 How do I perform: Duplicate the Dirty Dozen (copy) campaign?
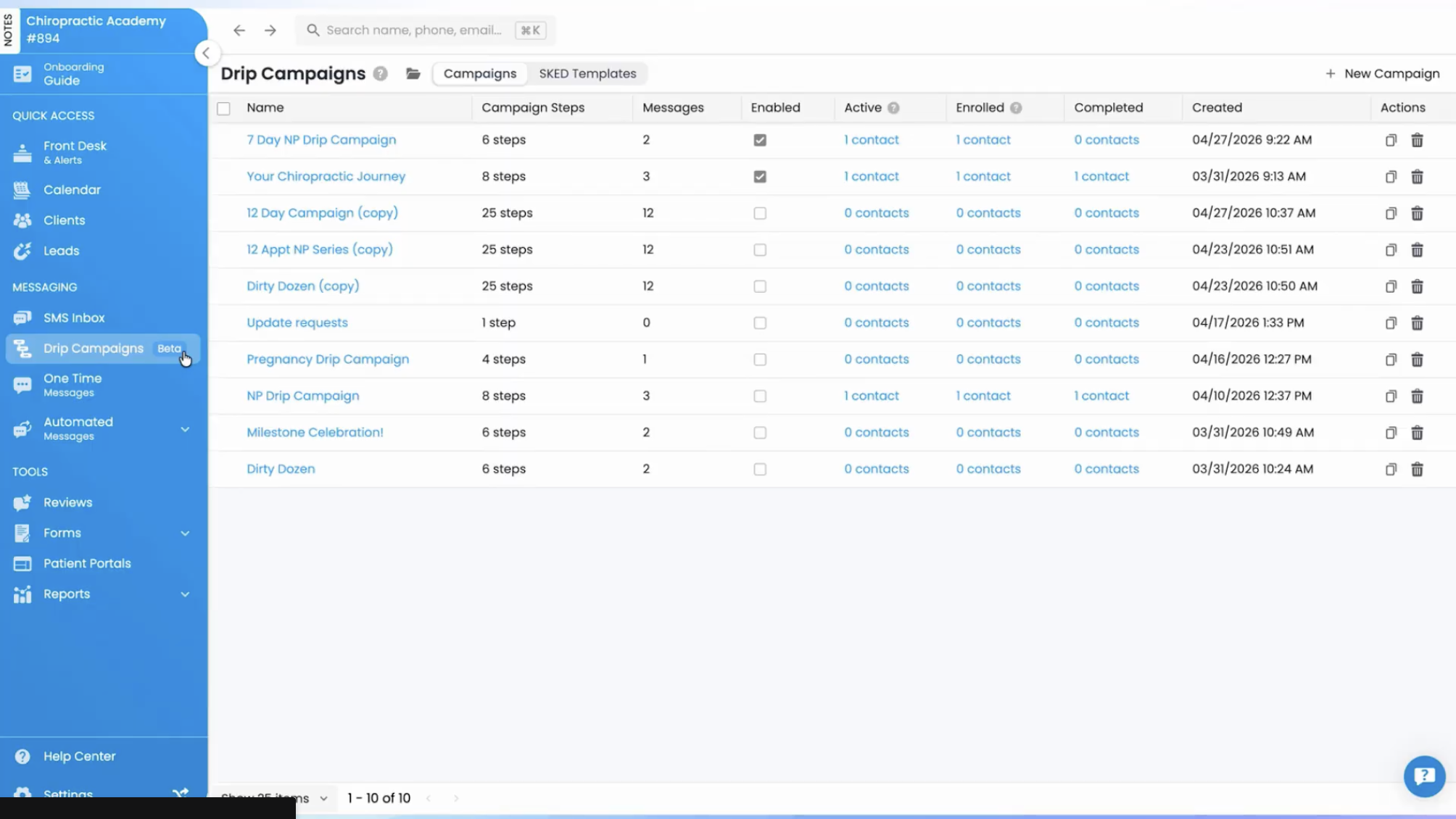click(x=1391, y=286)
